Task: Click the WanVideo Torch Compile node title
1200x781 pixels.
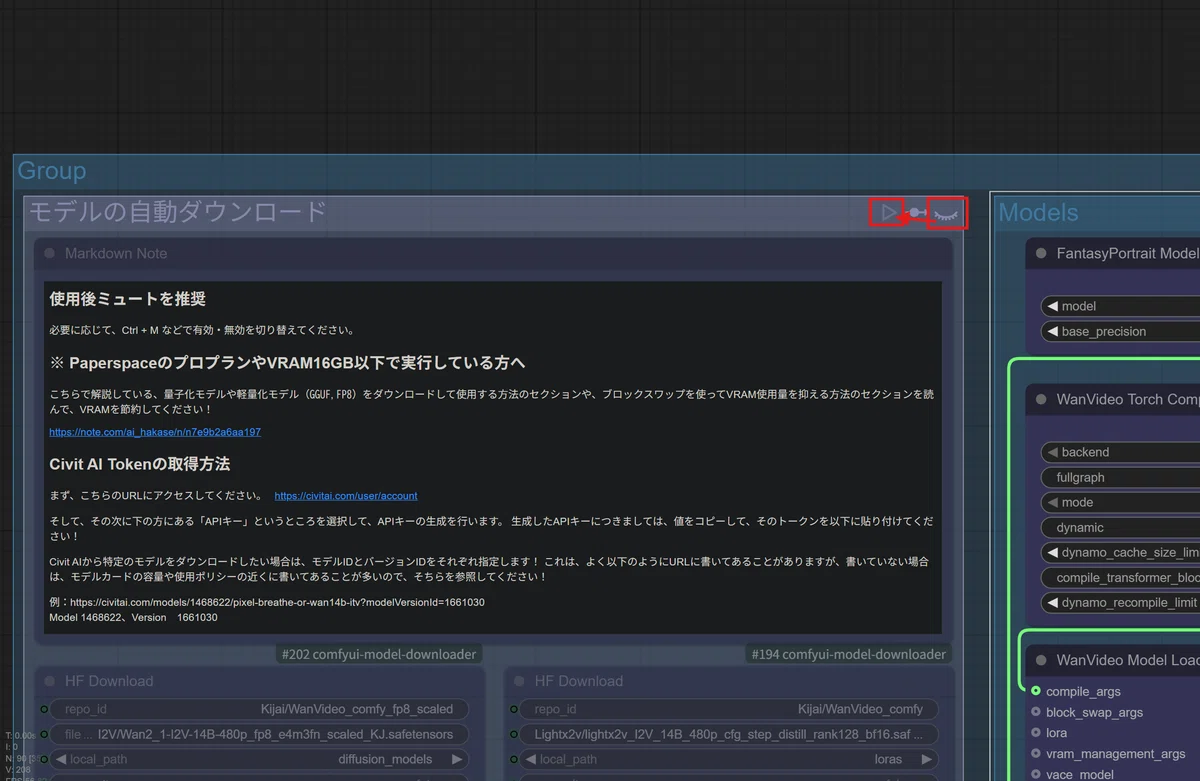Action: [1128, 399]
